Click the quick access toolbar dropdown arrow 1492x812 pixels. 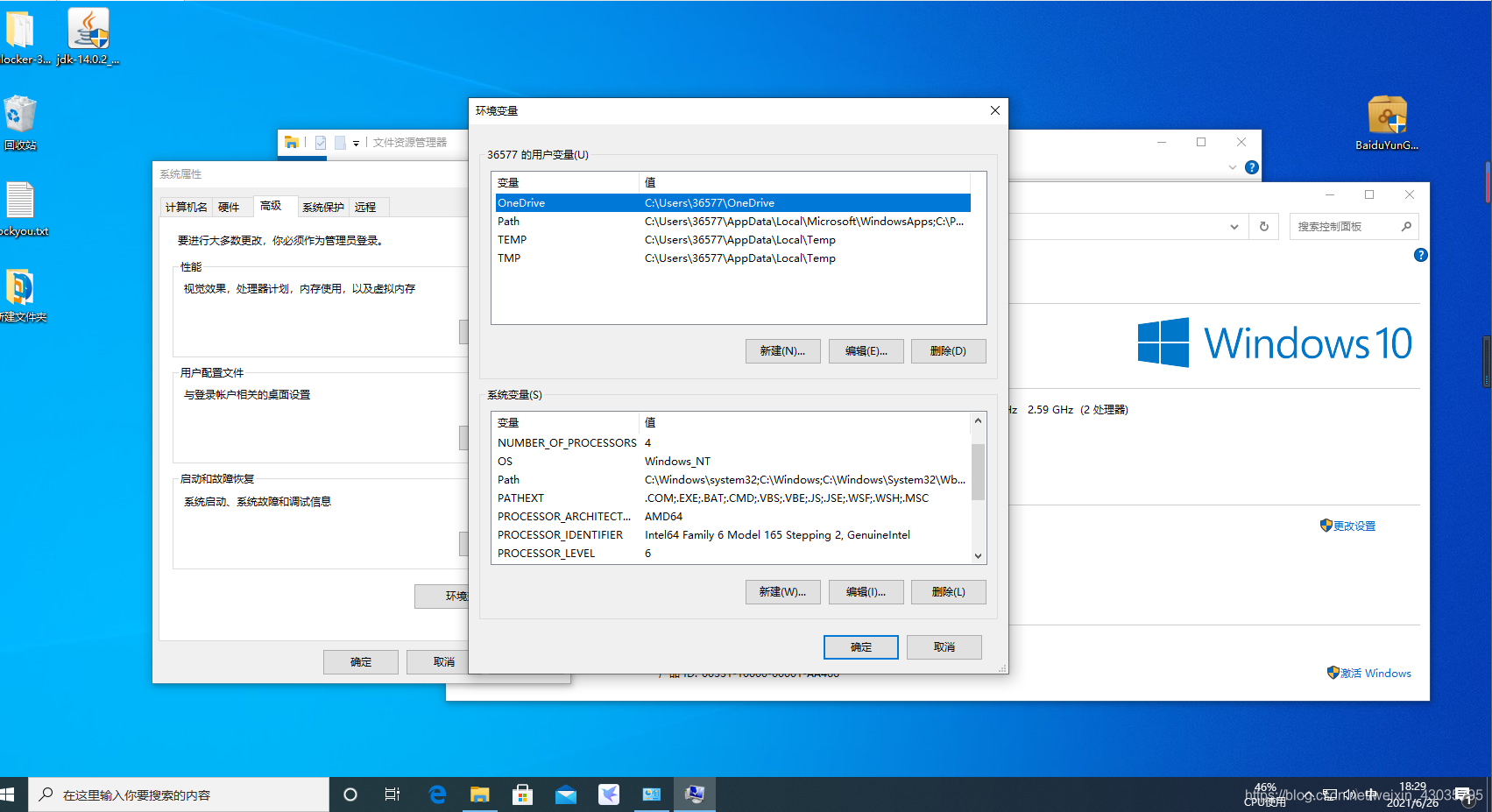tap(356, 143)
